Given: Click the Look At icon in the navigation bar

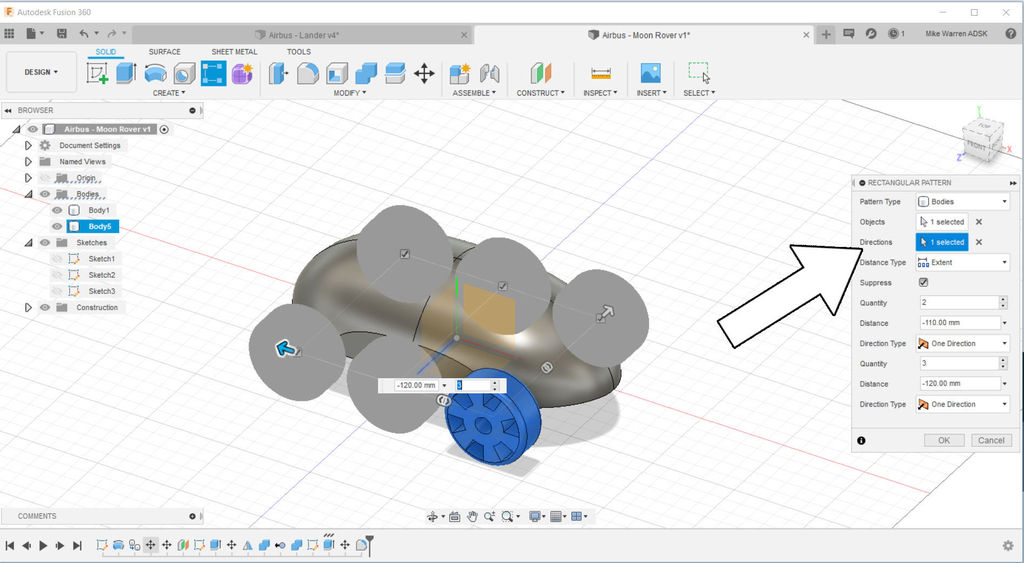Looking at the screenshot, I should (x=454, y=517).
